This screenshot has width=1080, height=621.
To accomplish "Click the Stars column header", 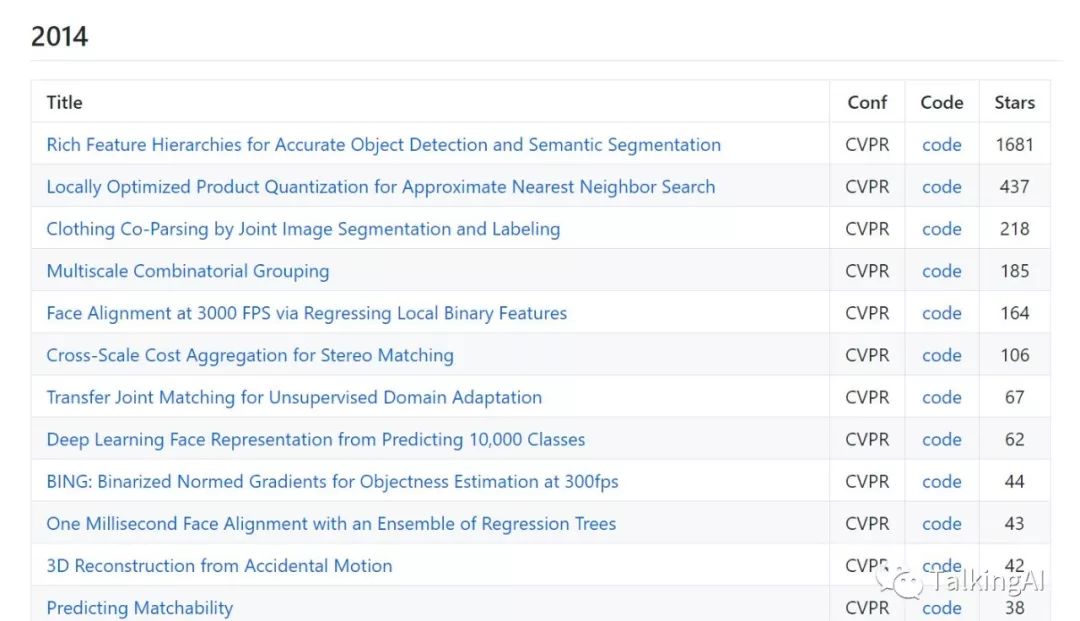I will coord(1014,102).
